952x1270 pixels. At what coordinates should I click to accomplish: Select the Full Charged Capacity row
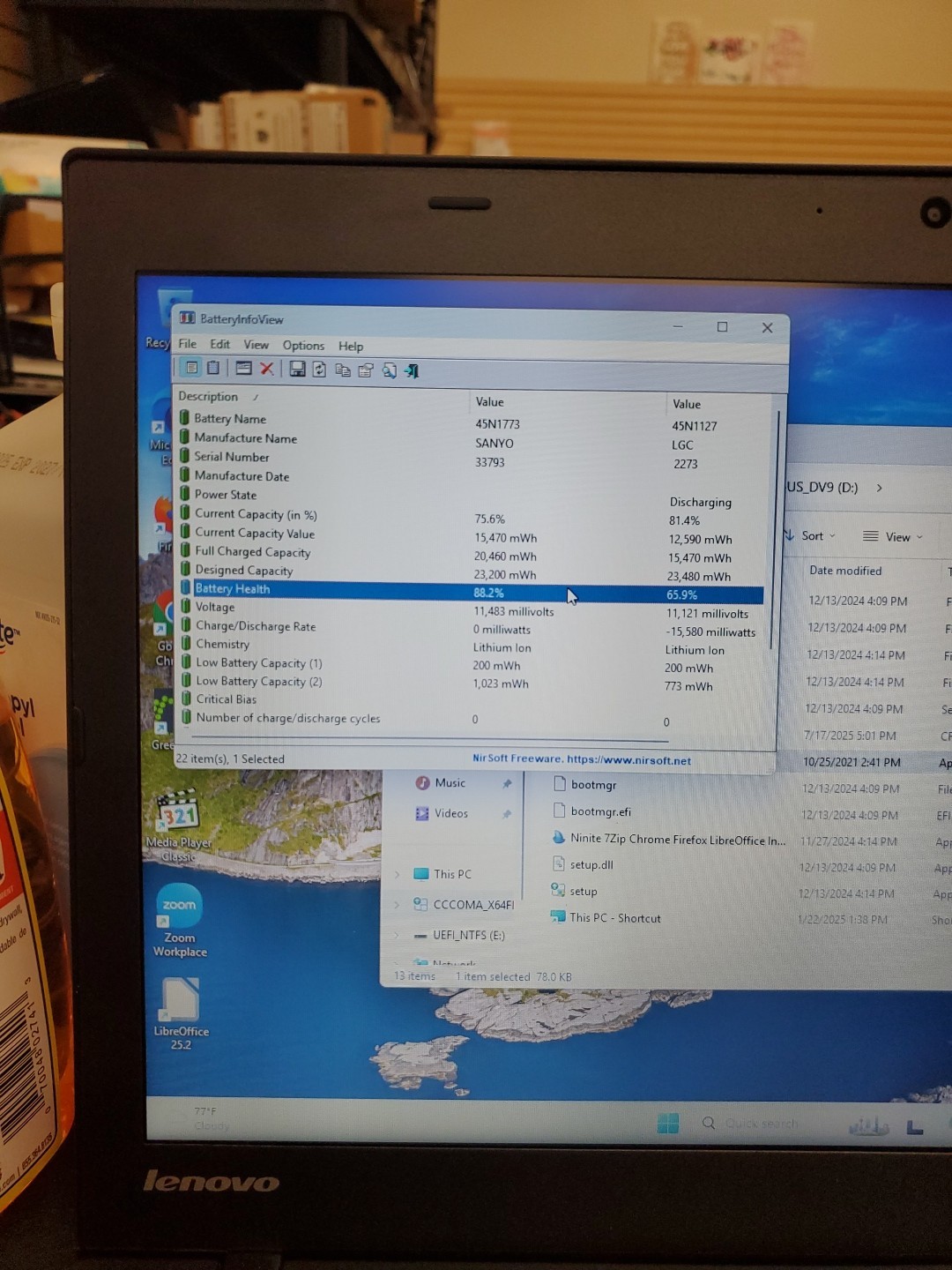click(472, 555)
